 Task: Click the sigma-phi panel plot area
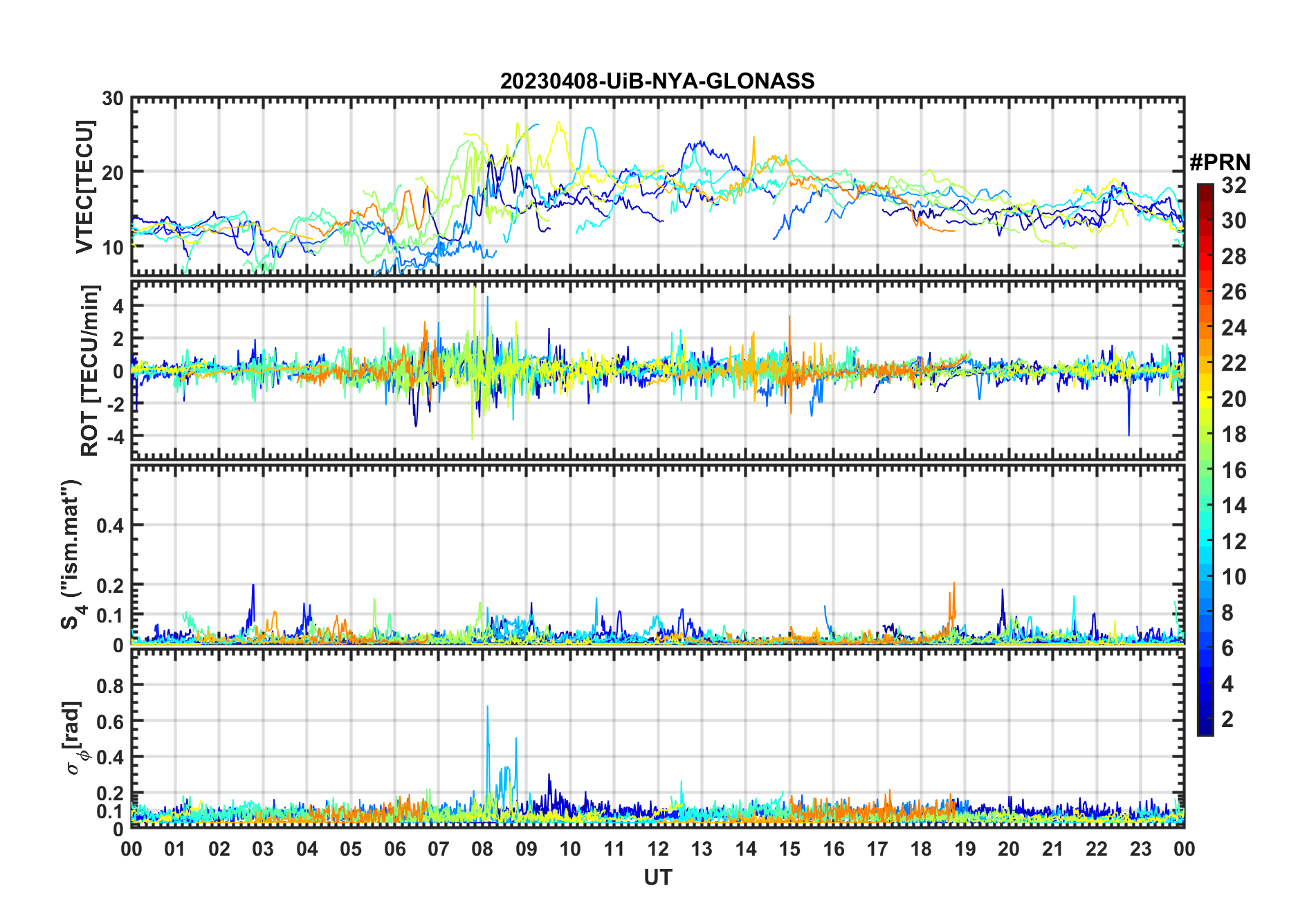click(658, 738)
